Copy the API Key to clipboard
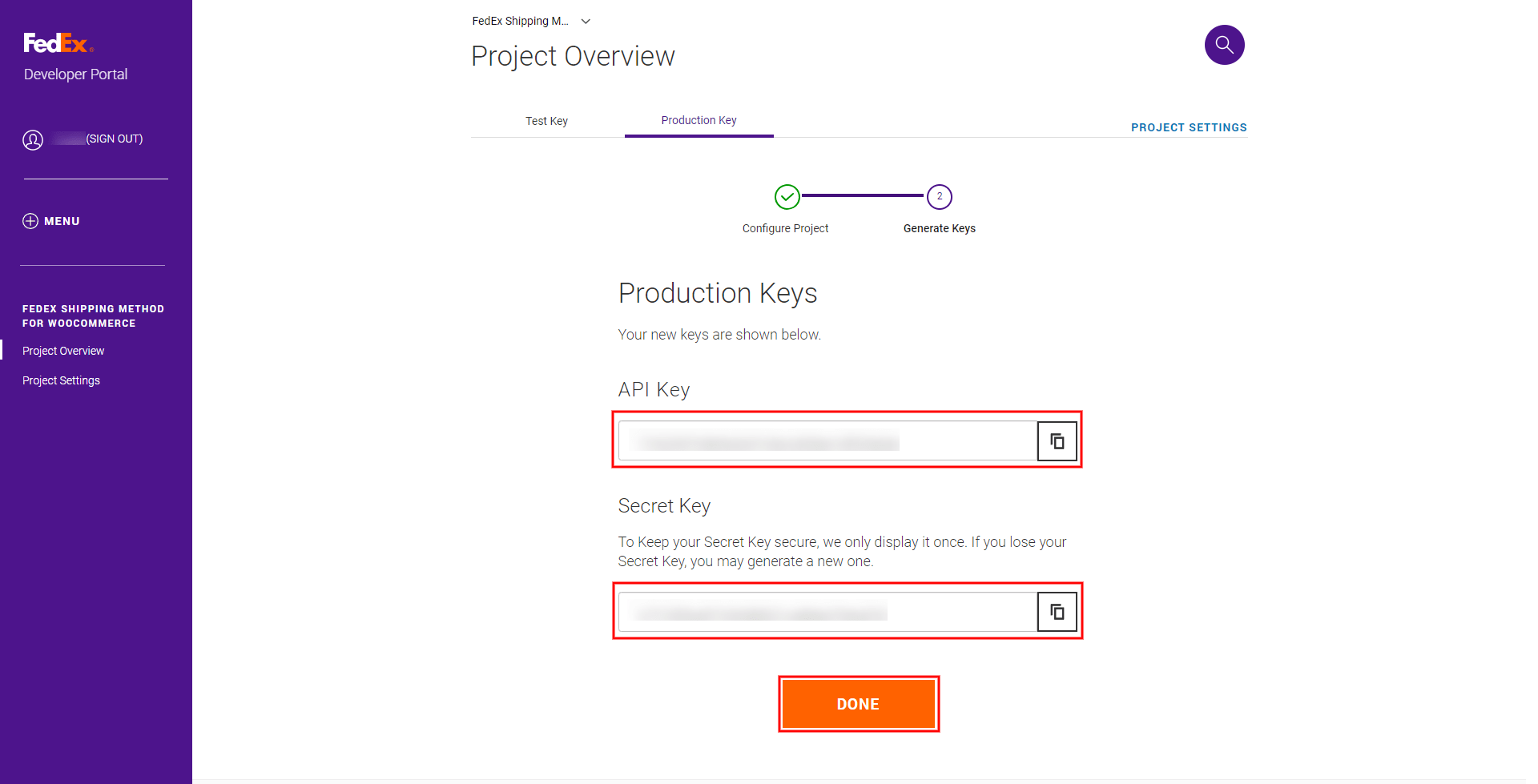This screenshot has height=784, width=1538. [x=1057, y=441]
